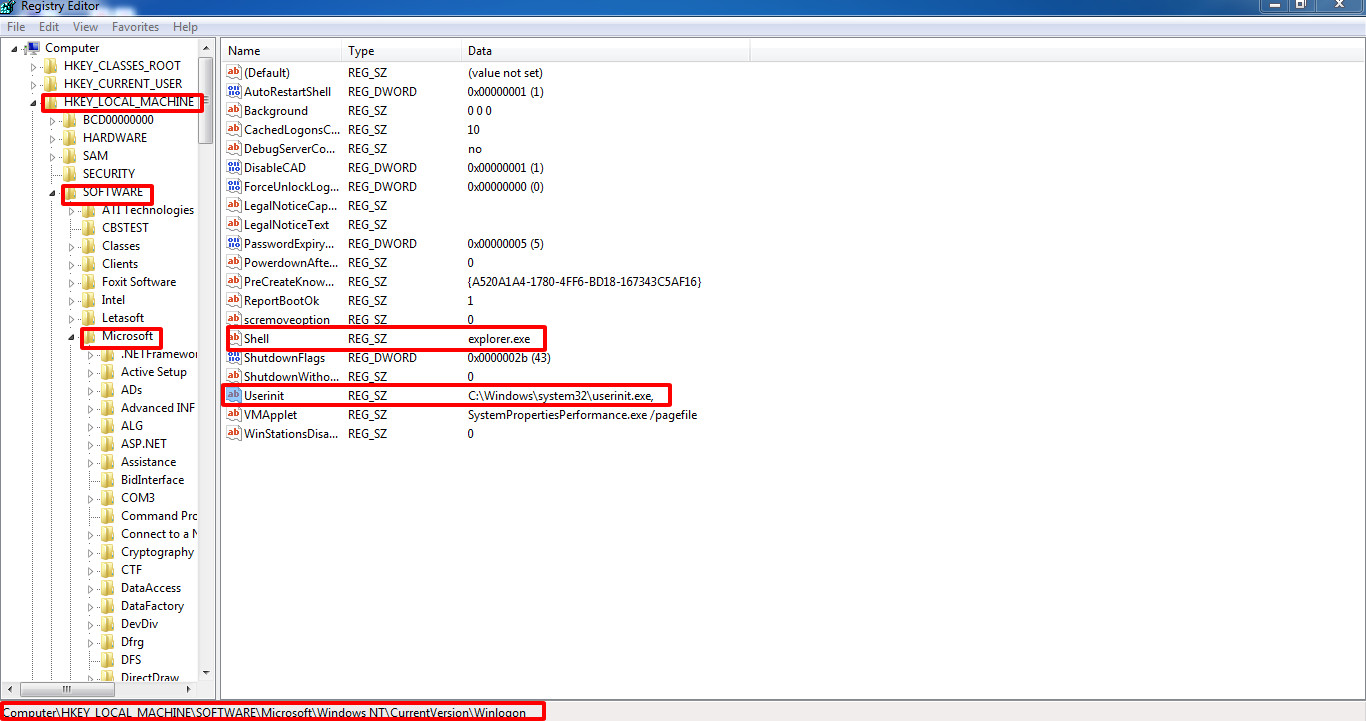Click the SAM folder icon
The image size is (1366, 721).
coord(70,156)
